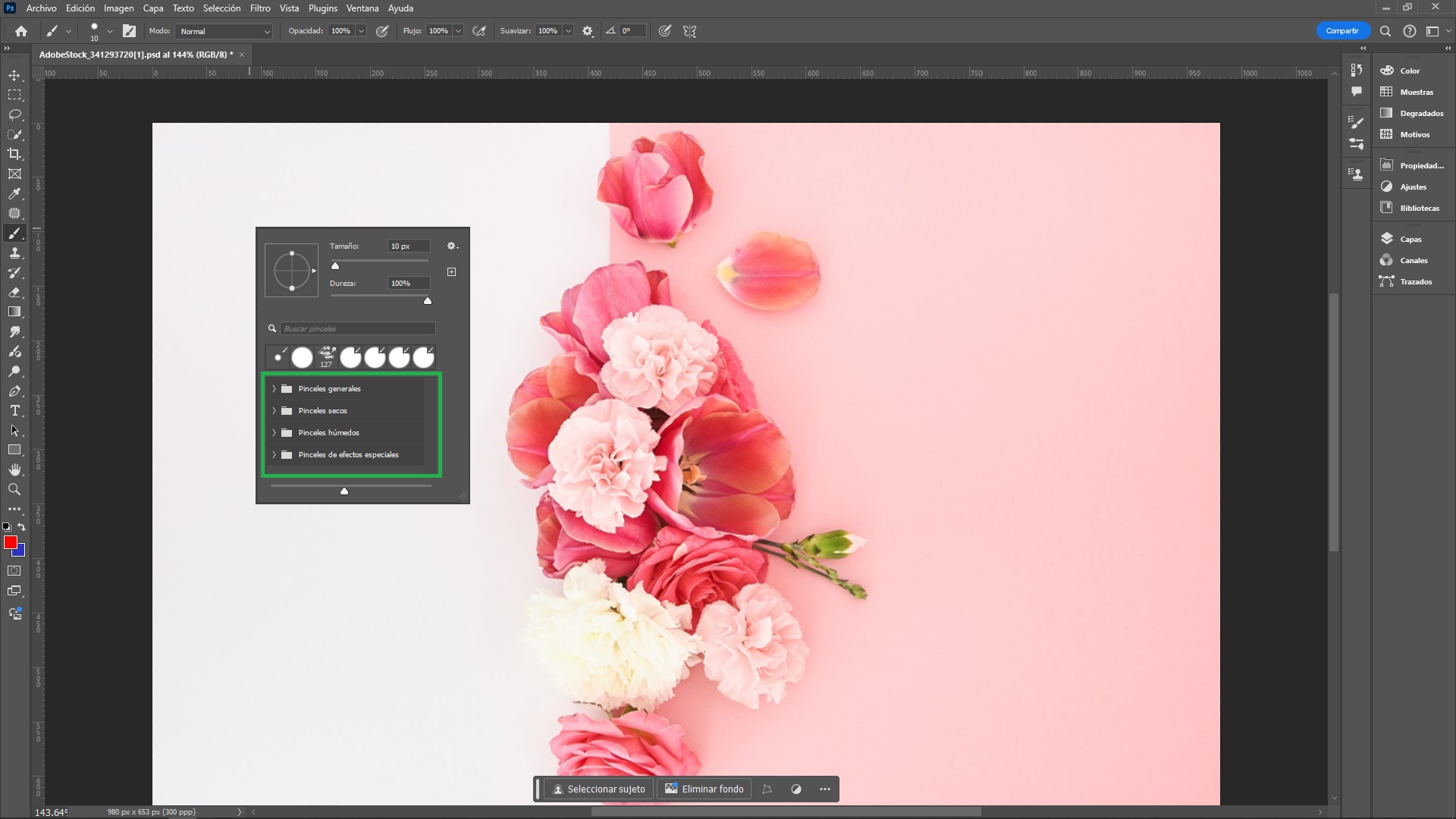Open the Archivo menu
This screenshot has height=819, width=1456.
coord(41,8)
